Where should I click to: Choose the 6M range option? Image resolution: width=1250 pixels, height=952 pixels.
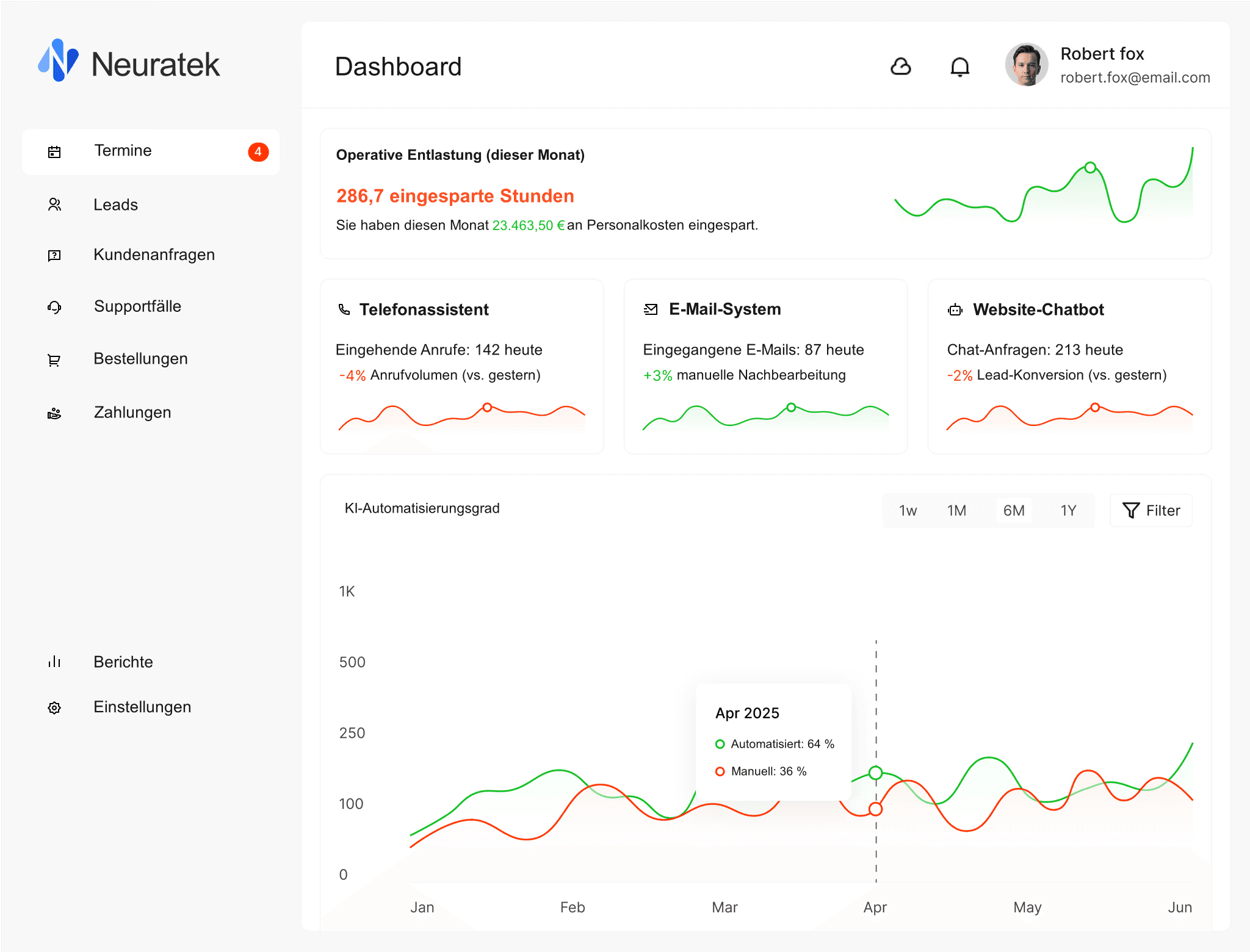1014,511
